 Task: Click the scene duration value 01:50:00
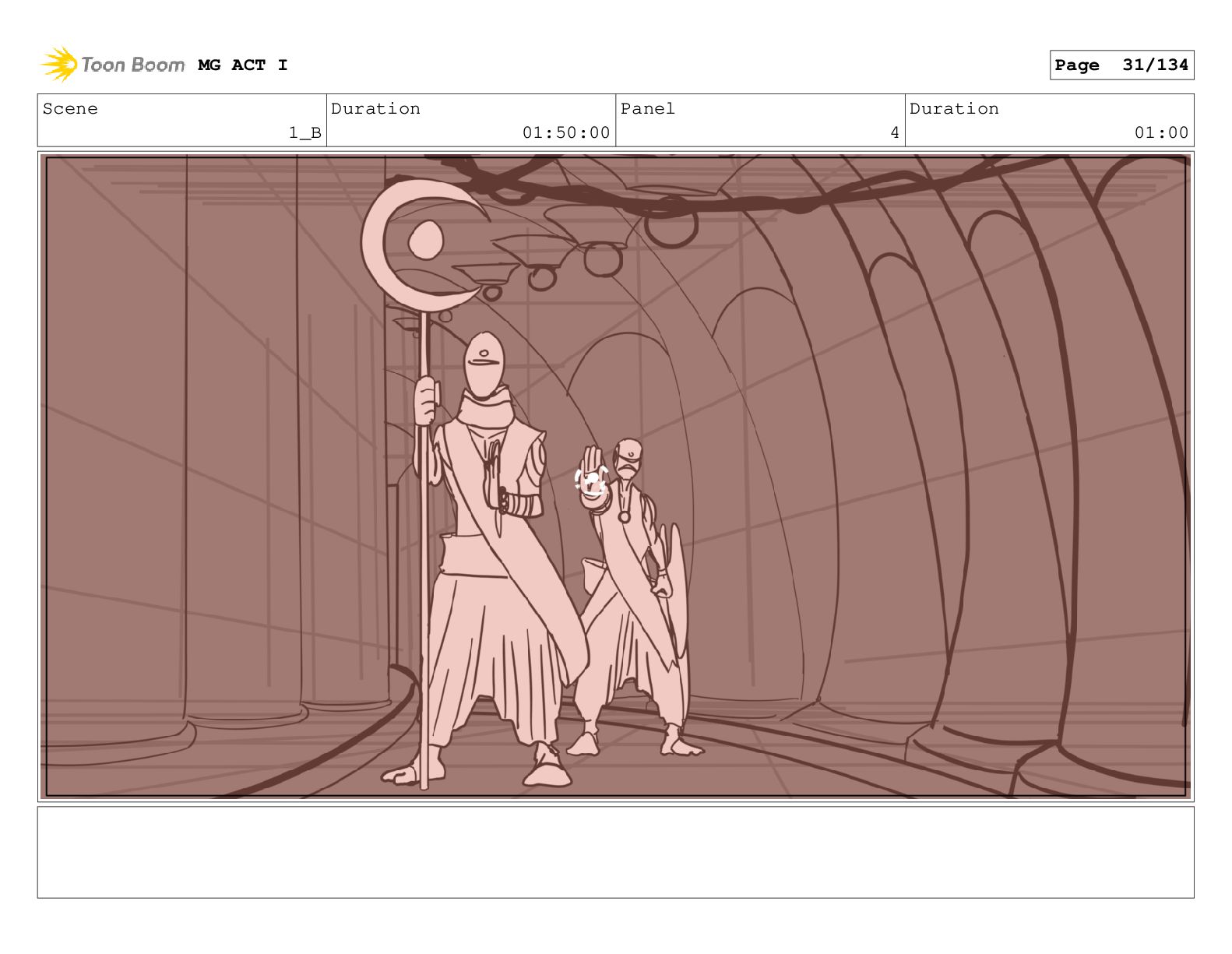click(x=565, y=133)
